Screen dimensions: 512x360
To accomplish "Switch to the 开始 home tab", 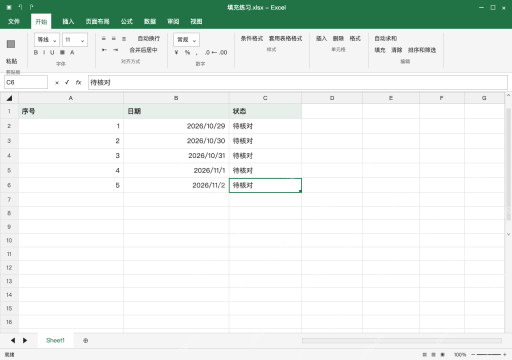I will pos(41,22).
